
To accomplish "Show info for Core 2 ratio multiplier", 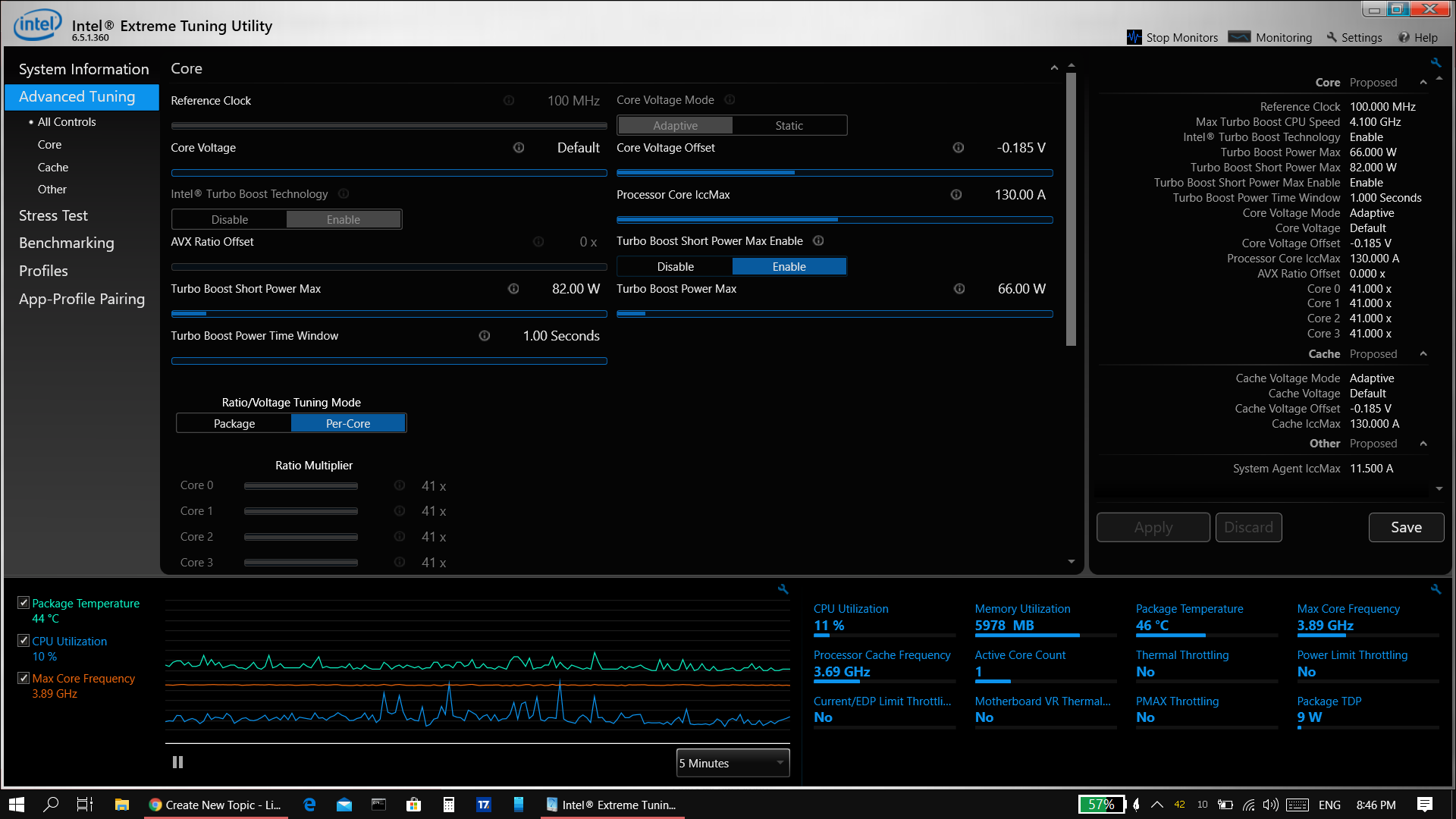I will tap(400, 537).
